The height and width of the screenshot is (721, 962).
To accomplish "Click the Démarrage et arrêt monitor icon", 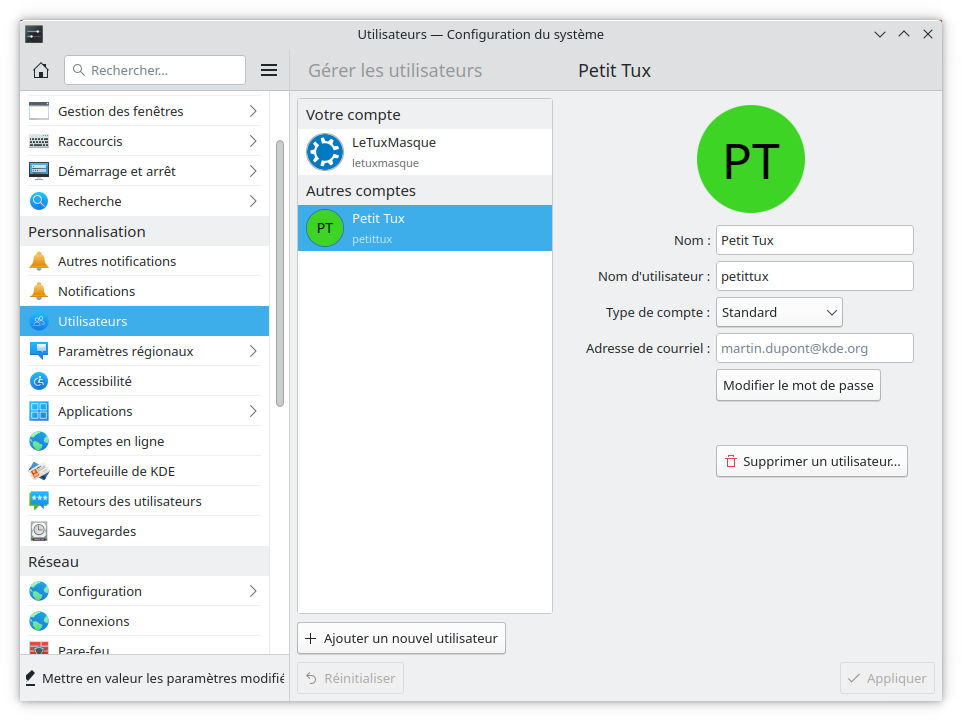I will [39, 171].
